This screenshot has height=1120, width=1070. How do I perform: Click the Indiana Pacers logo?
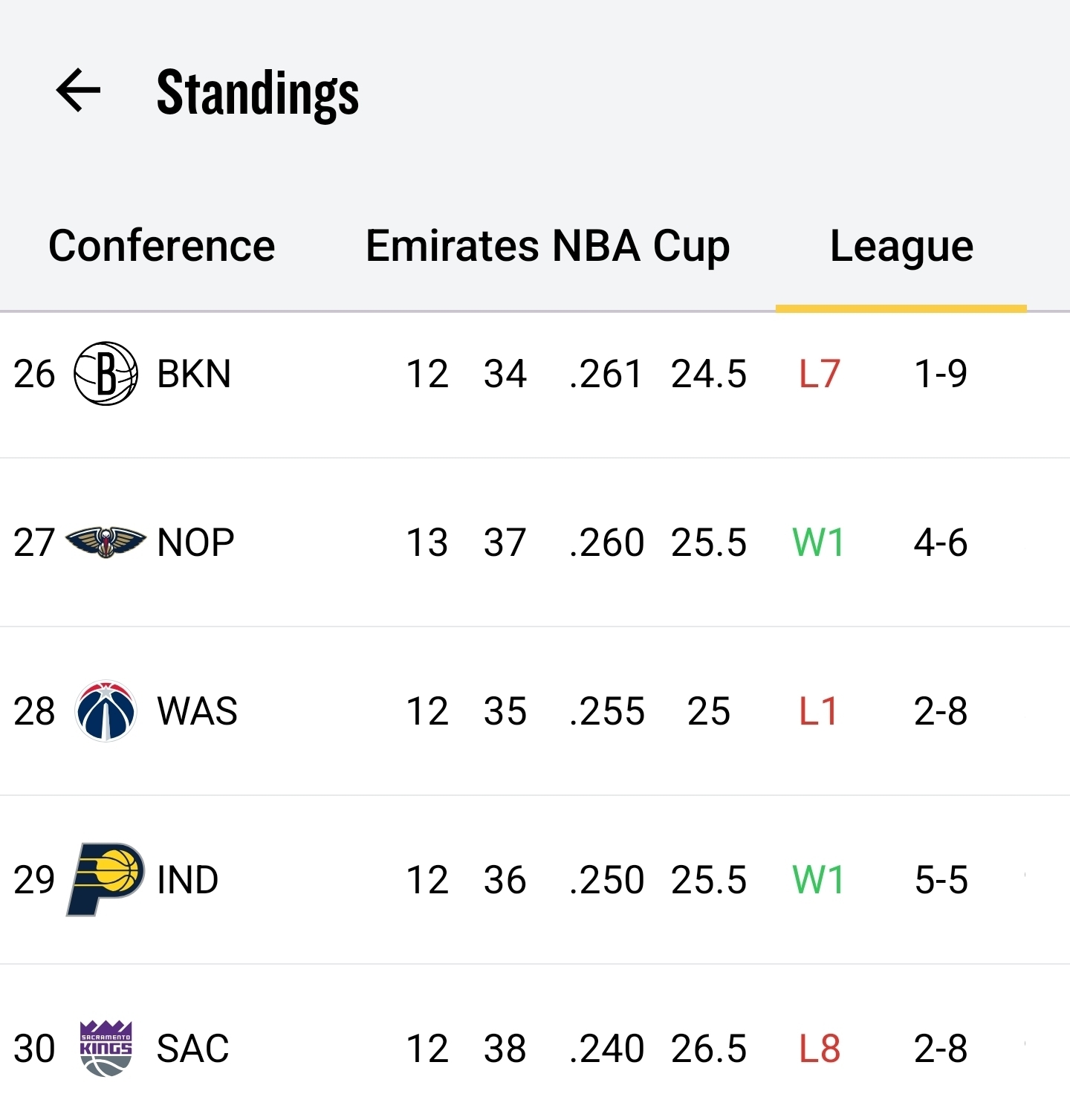pyautogui.click(x=106, y=879)
